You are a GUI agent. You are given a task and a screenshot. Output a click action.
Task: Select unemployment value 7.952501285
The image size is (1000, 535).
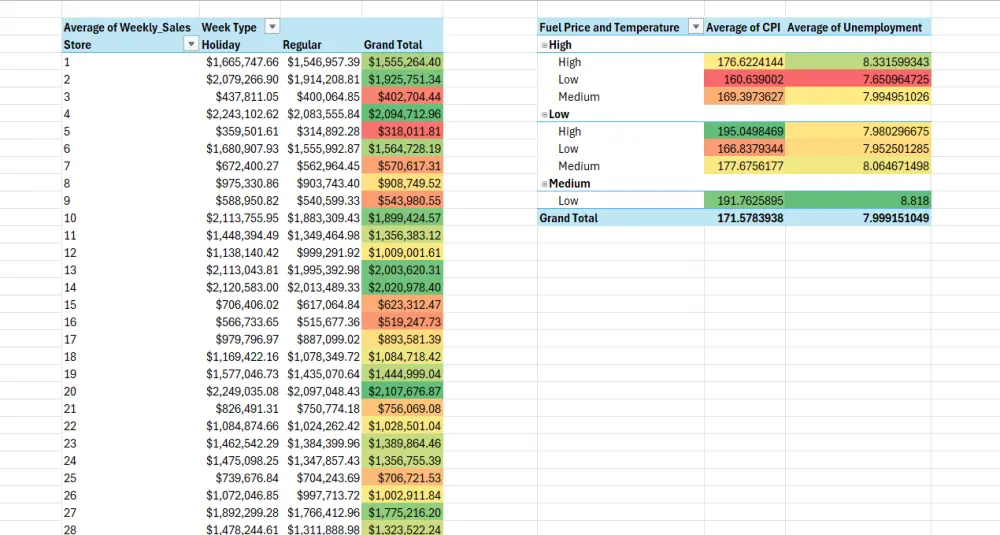pos(858,149)
